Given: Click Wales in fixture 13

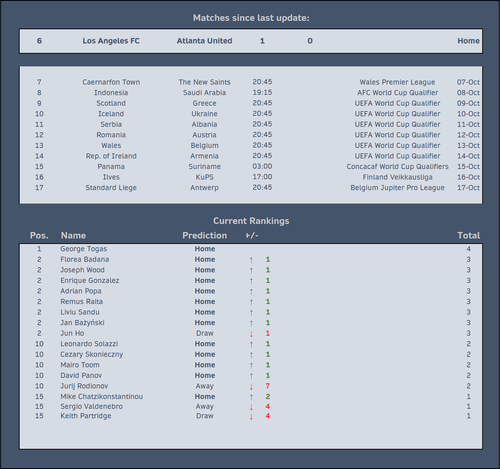Looking at the screenshot, I should (x=111, y=146).
